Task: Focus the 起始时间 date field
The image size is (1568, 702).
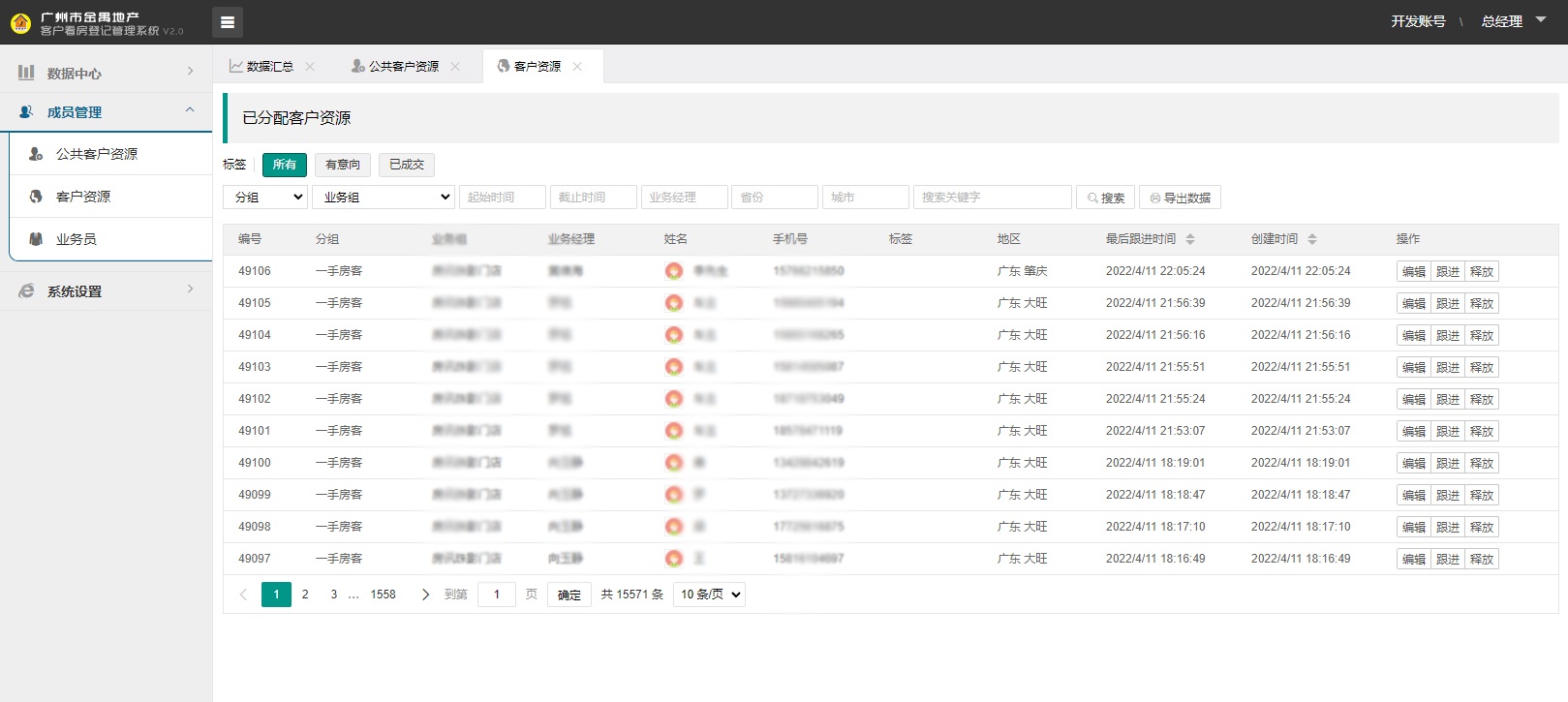Action: pos(503,198)
